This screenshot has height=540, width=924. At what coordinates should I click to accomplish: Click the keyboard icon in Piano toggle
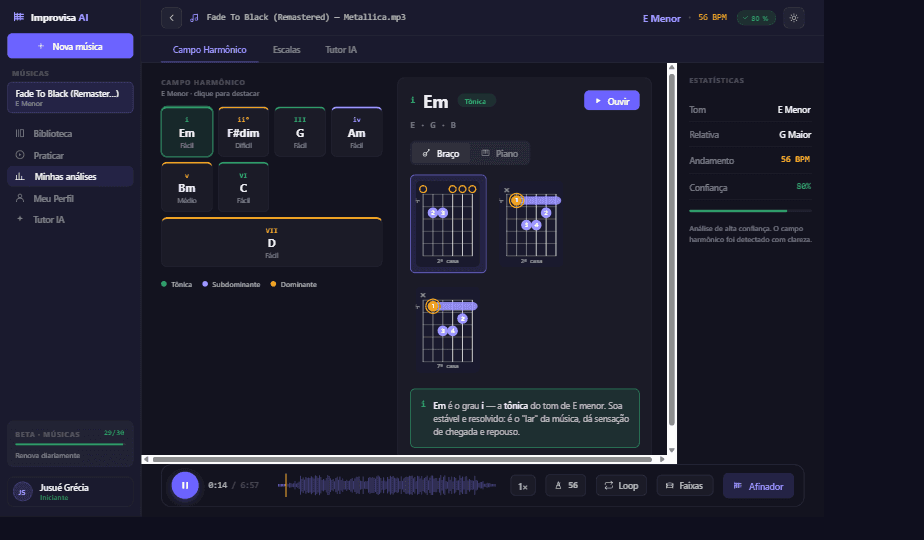(486, 153)
